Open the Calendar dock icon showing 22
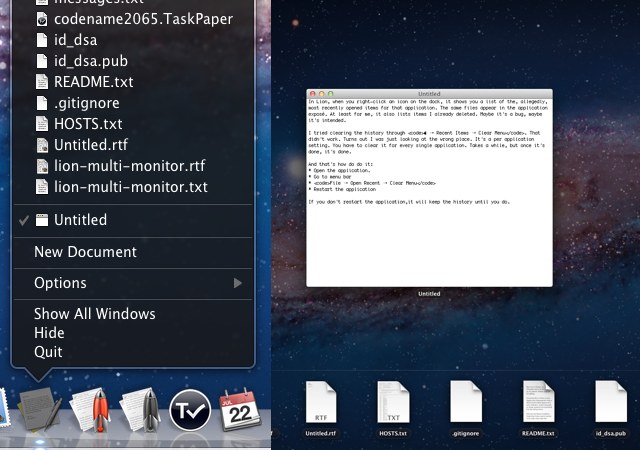This screenshot has height=450, width=640. [240, 410]
